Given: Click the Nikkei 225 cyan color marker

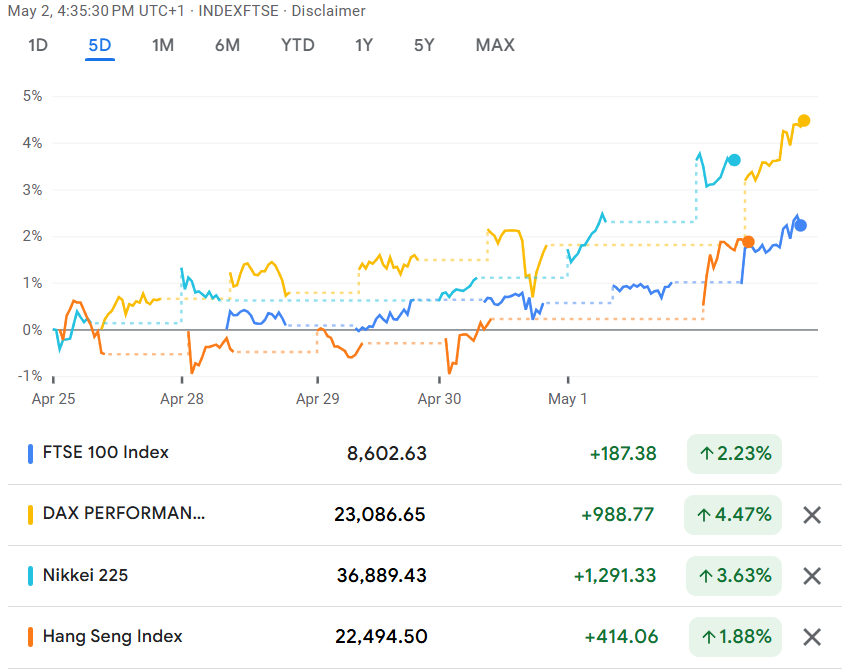Looking at the screenshot, I should [x=30, y=576].
